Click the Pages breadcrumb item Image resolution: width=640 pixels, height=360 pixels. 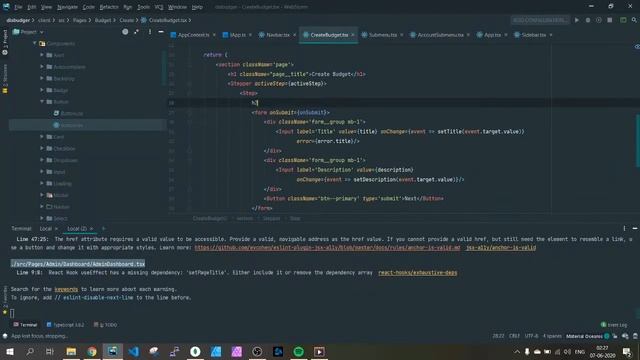tap(80, 20)
